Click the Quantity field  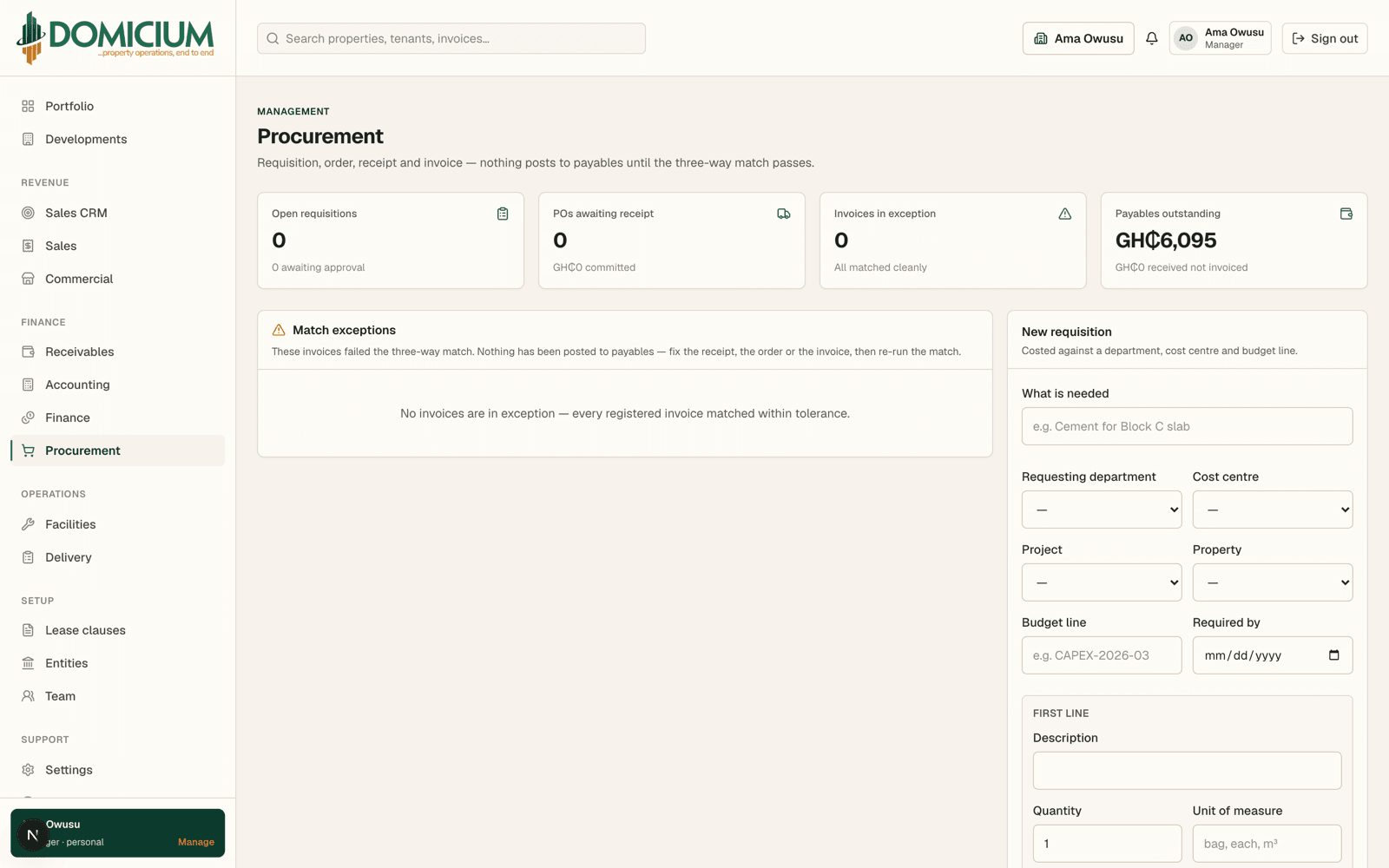[1108, 844]
